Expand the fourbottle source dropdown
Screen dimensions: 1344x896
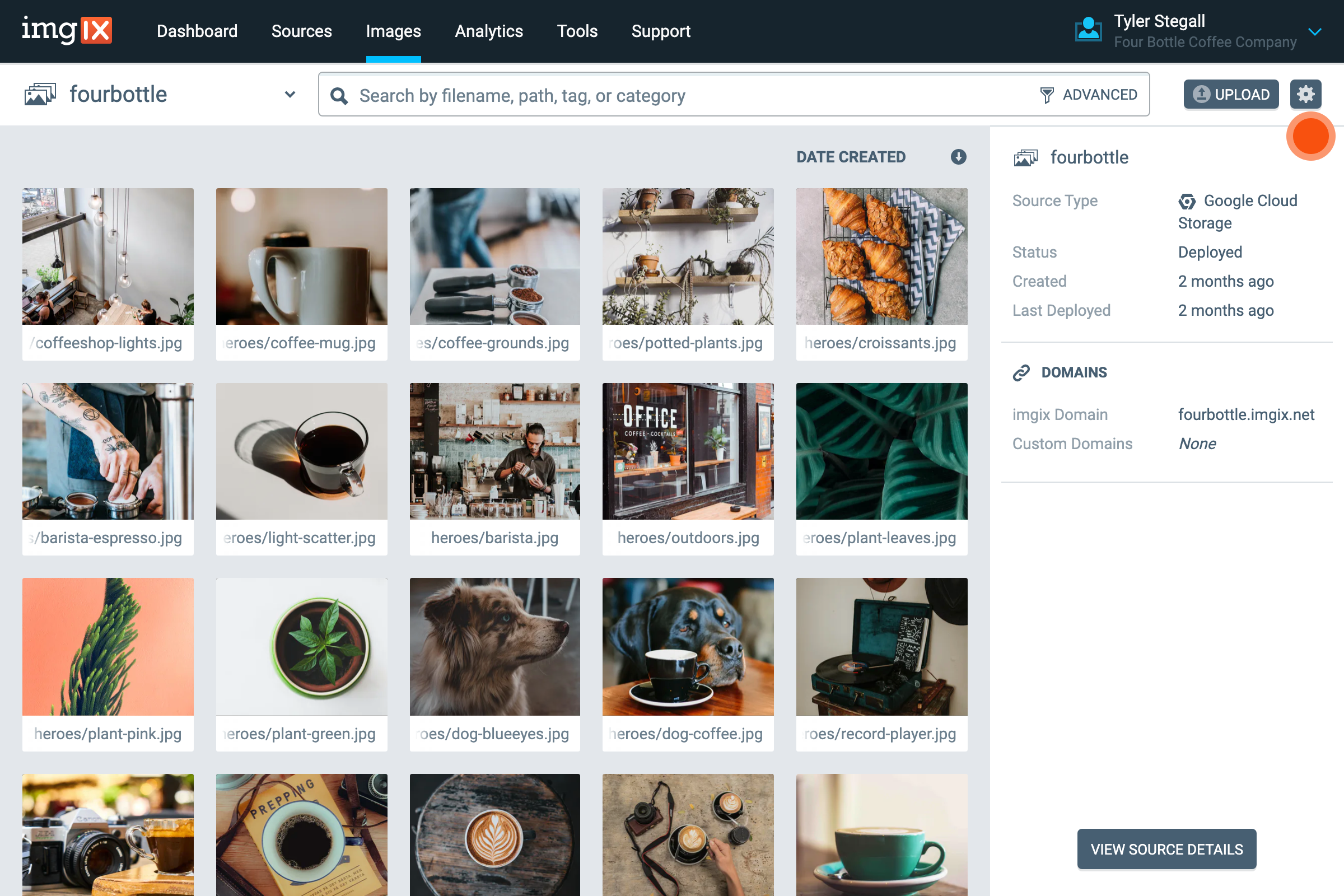[290, 94]
